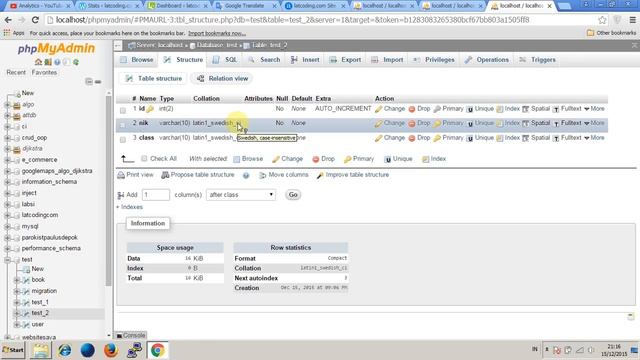Open the Triggers tab
The image size is (640, 360).
click(x=537, y=60)
